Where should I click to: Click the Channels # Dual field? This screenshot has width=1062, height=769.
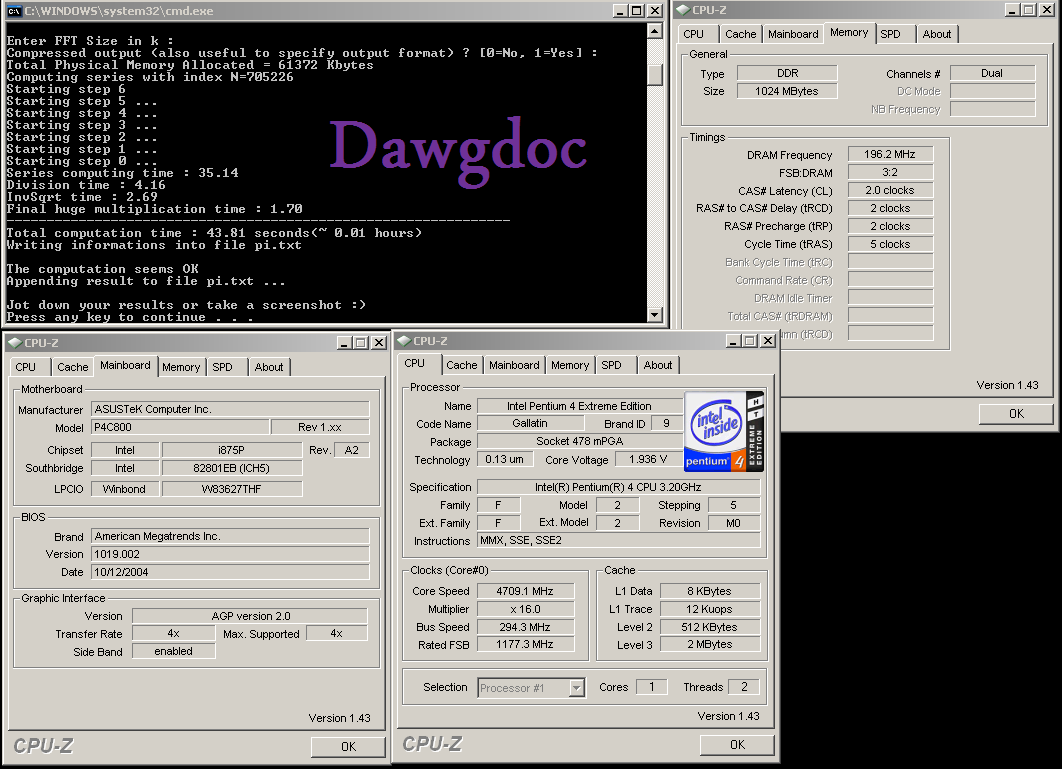(x=992, y=73)
